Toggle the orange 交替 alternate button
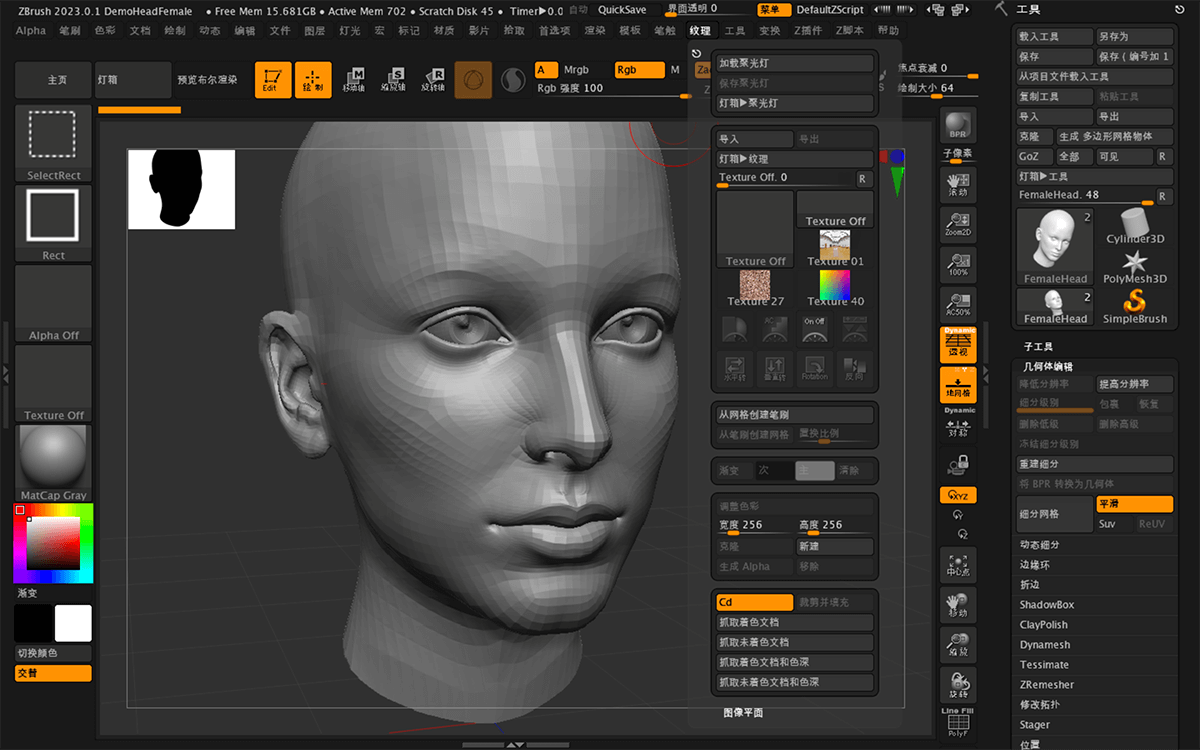This screenshot has height=750, width=1200. point(53,673)
